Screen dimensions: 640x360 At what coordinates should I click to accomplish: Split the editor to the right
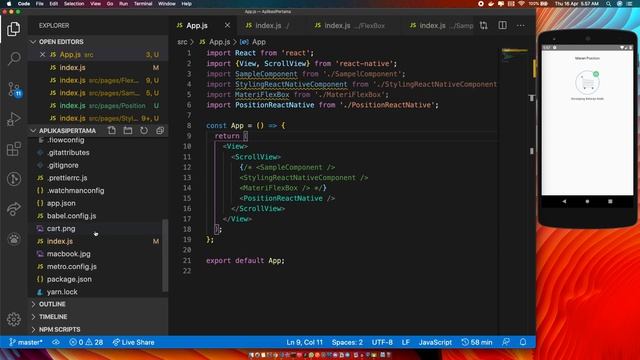[502, 25]
